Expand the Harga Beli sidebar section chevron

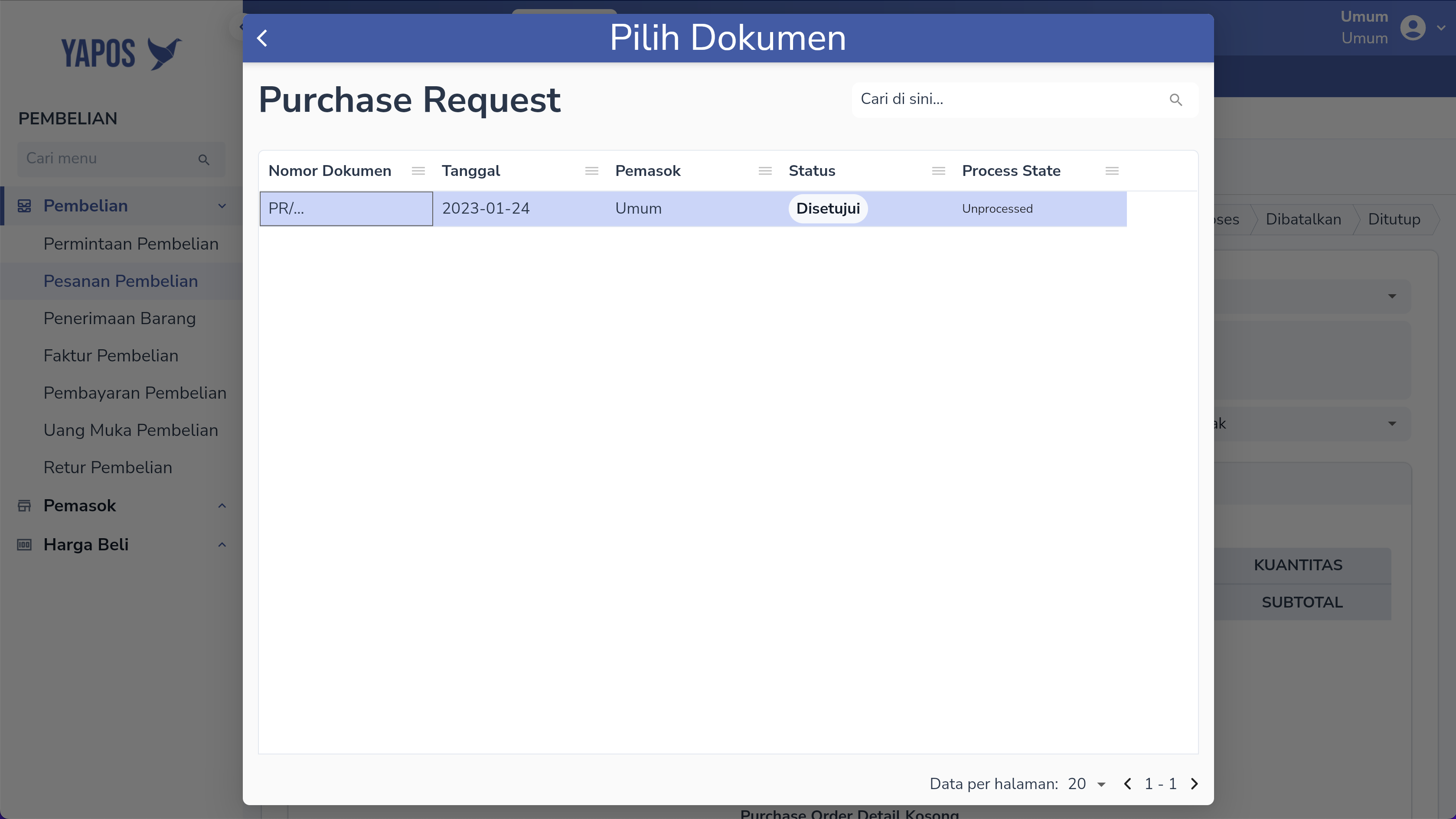point(222,545)
